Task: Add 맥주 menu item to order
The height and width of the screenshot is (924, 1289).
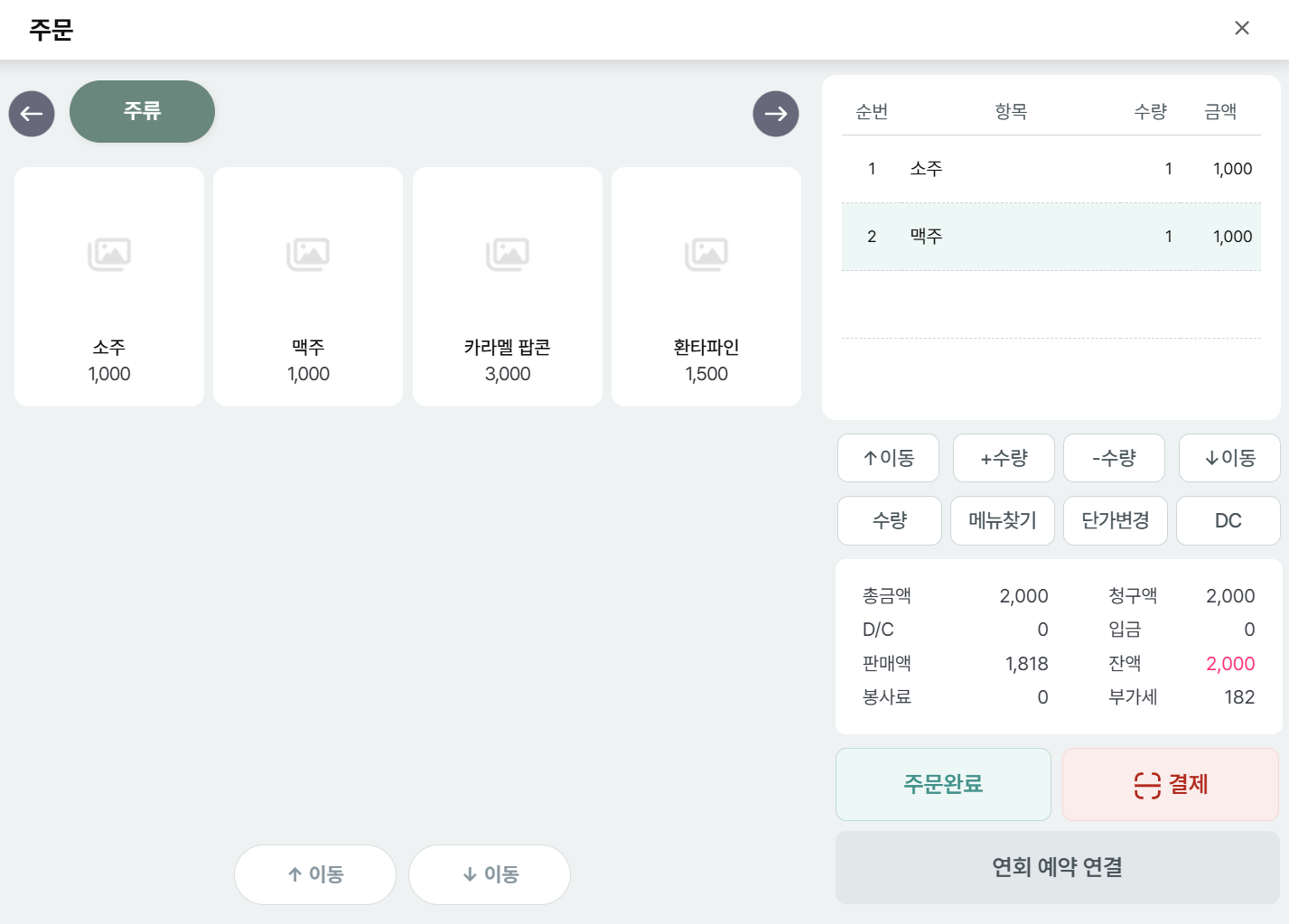Action: pos(308,286)
